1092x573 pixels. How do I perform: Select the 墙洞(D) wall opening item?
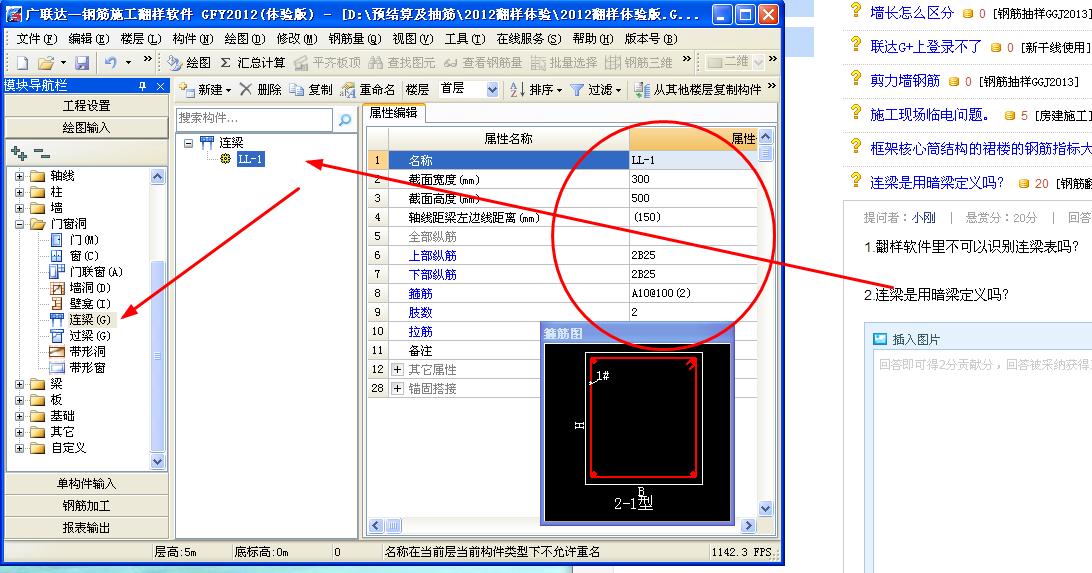[81, 288]
